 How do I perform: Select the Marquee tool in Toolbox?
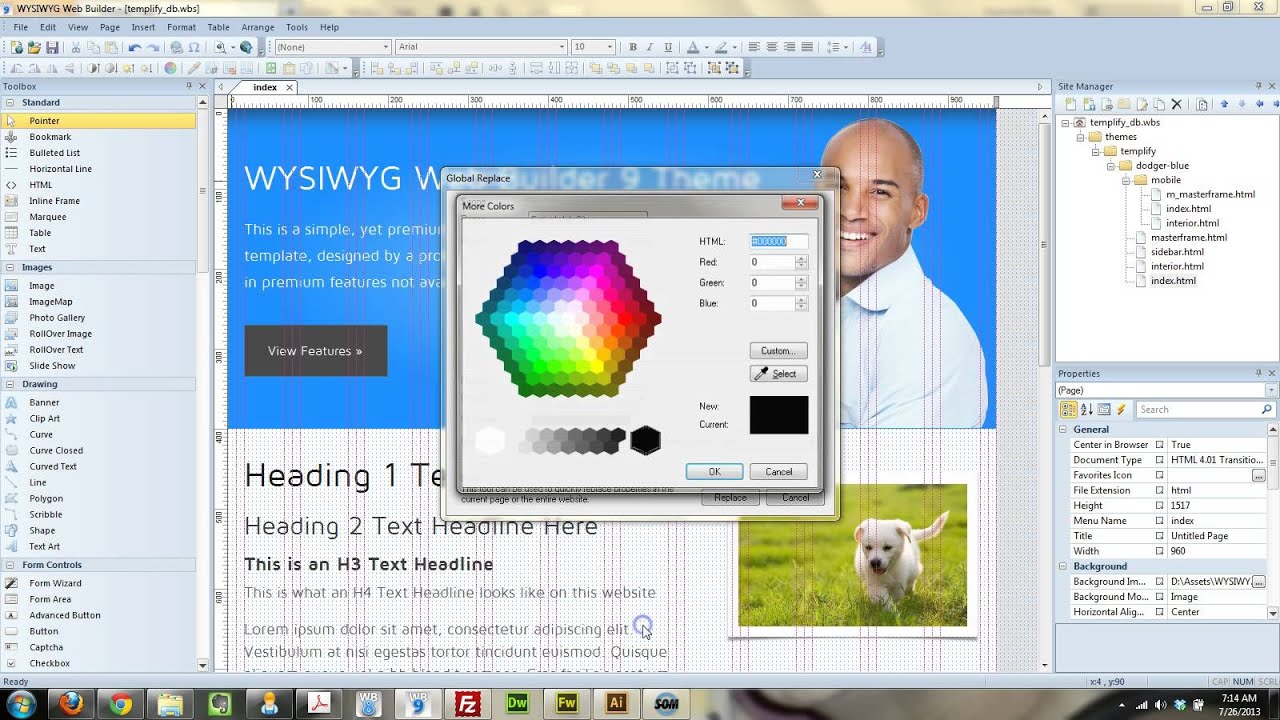point(47,217)
